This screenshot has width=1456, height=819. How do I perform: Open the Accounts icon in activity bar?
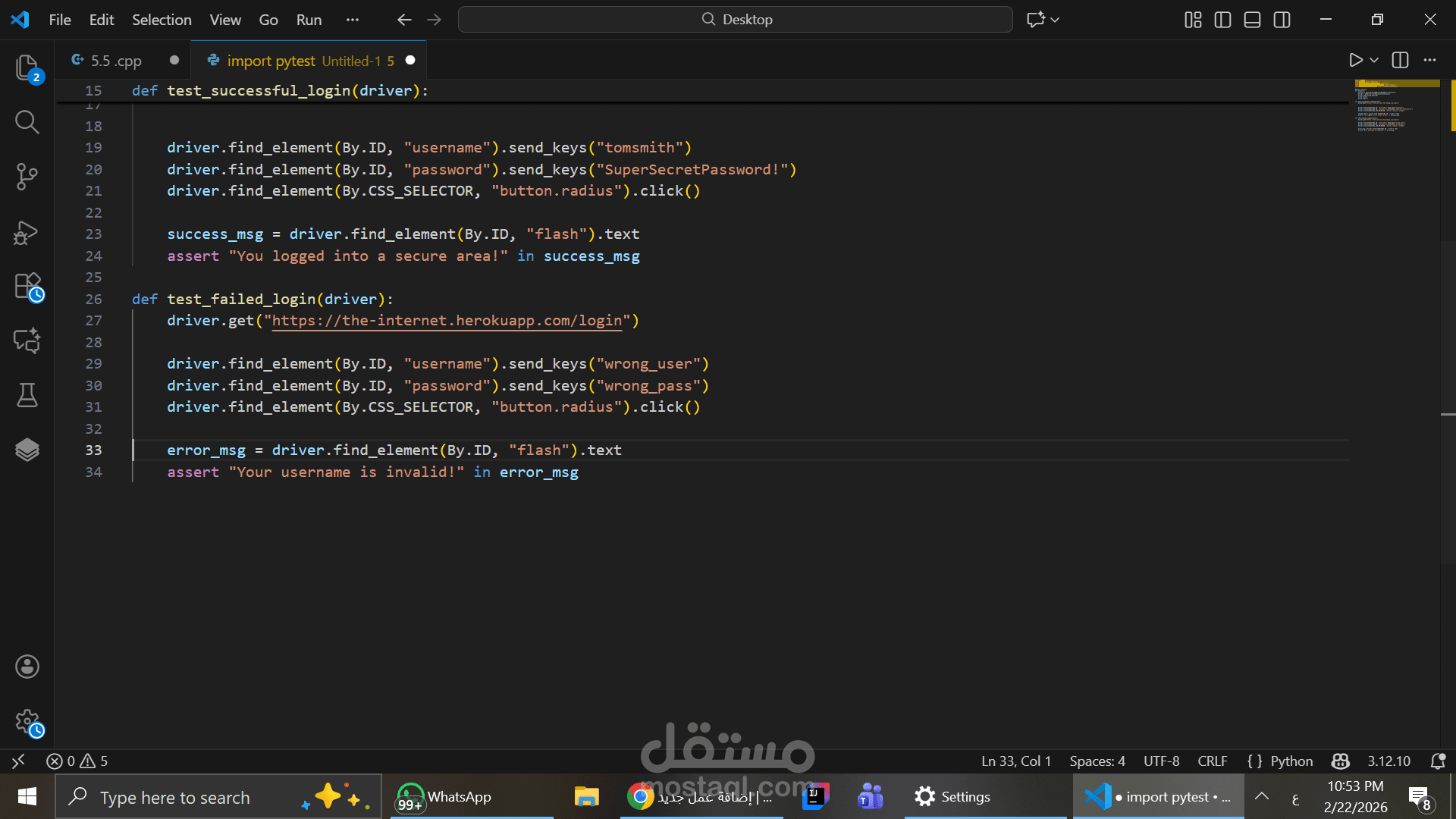tap(27, 667)
